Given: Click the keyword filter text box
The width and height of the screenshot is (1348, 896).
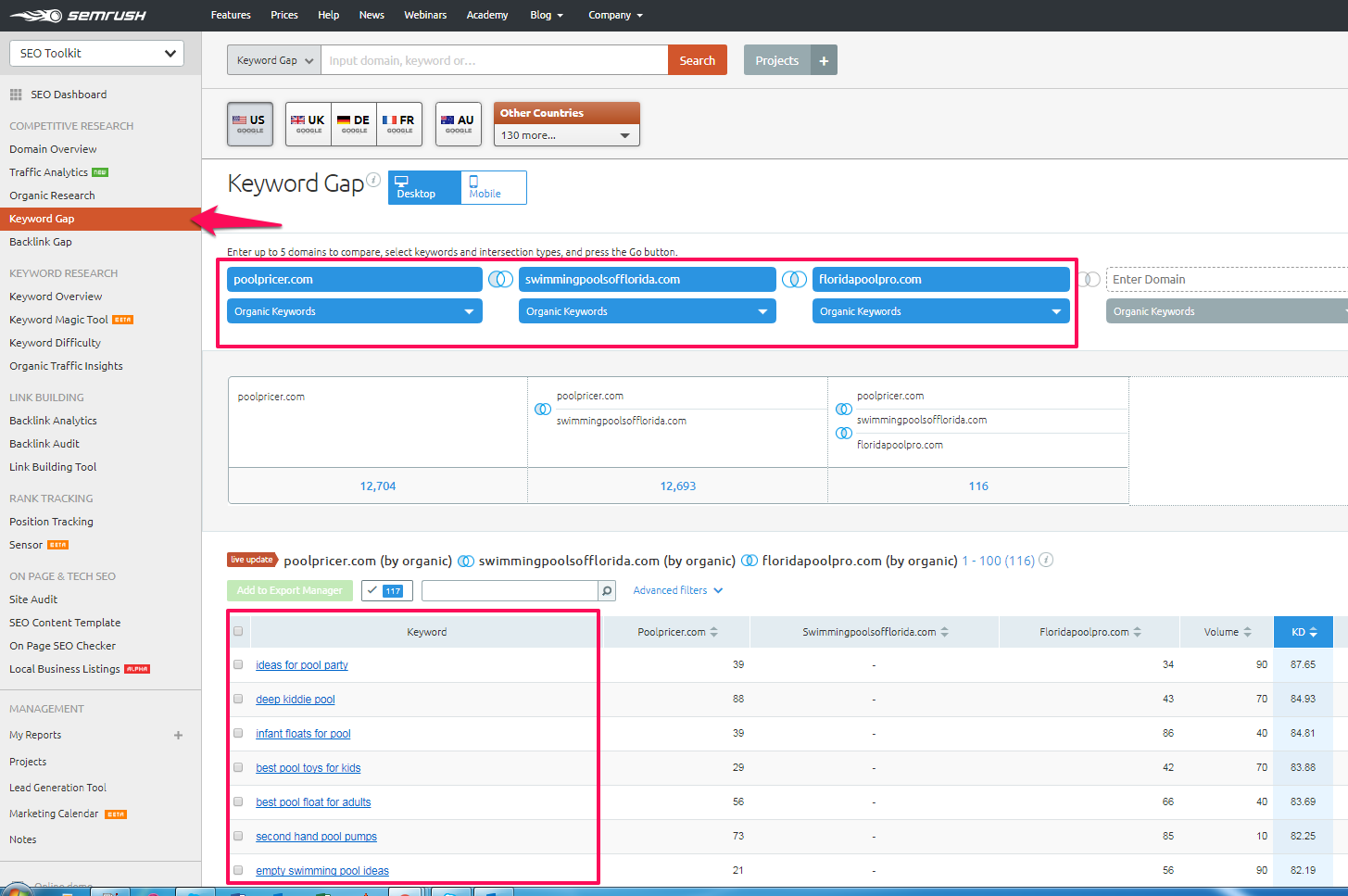Looking at the screenshot, I should (510, 590).
